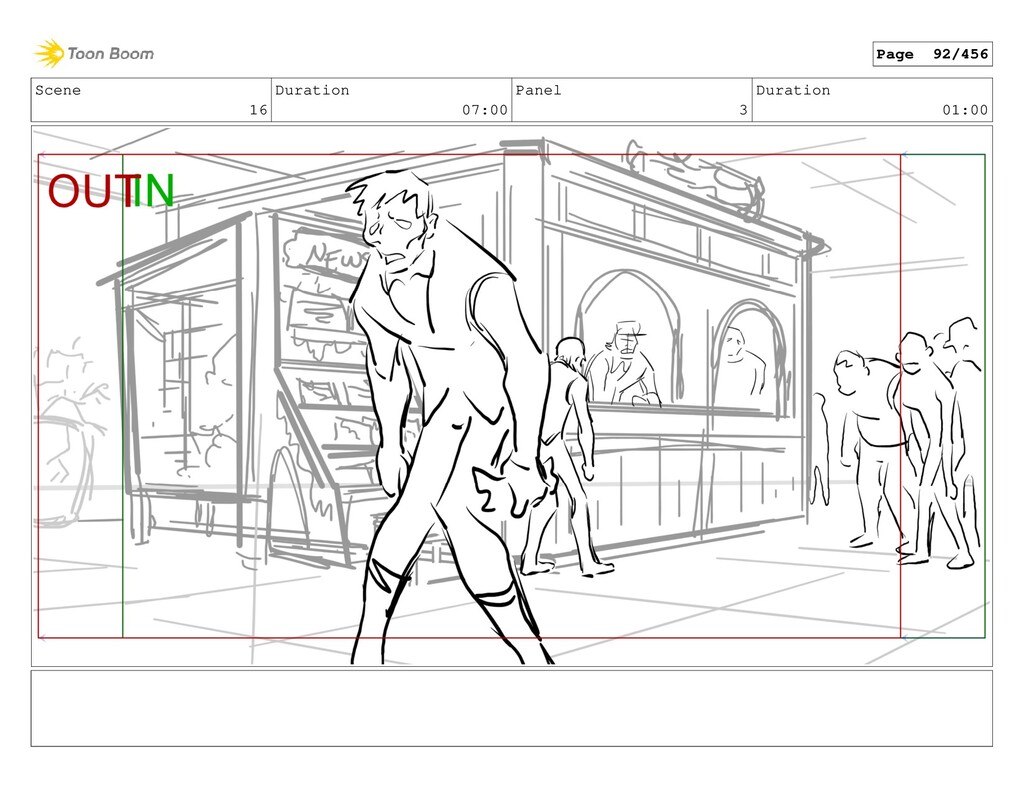
Task: Select the Page 92/456 box
Action: pyautogui.click(x=932, y=54)
